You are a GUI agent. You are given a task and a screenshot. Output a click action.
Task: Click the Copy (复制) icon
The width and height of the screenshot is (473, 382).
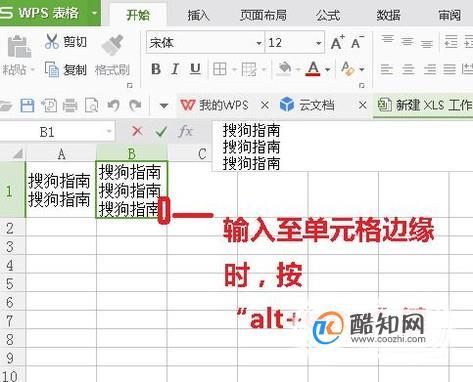click(52, 70)
